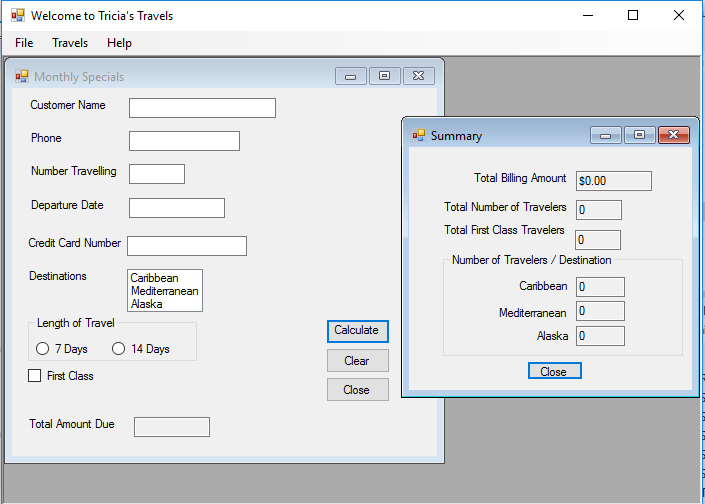Viewport: 705px width, 504px height.
Task: Click the Summary window form icon
Action: tap(418, 135)
